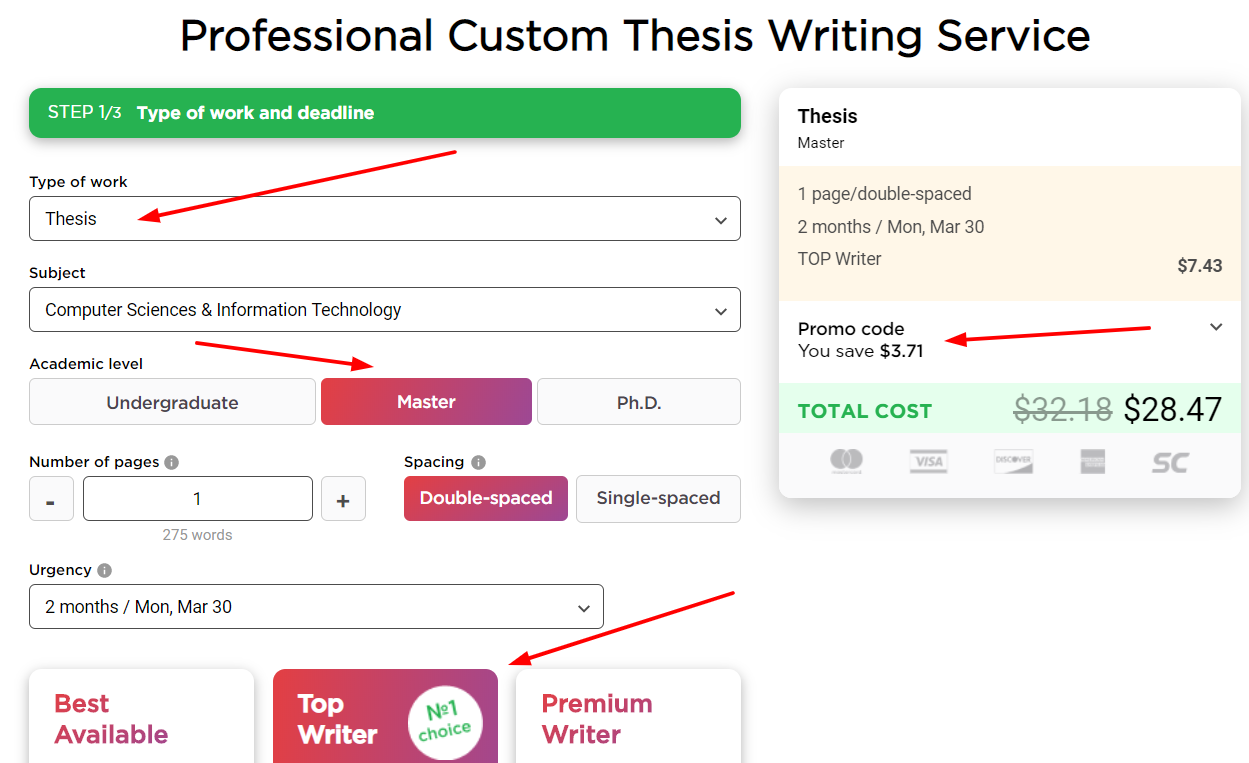Click the American Express payment icon
This screenshot has height=763, width=1249.
(1092, 461)
